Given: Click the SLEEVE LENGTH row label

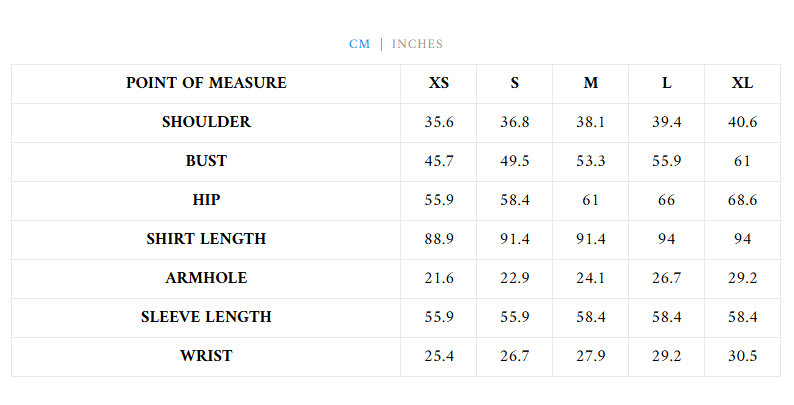Looking at the screenshot, I should pyautogui.click(x=206, y=317).
